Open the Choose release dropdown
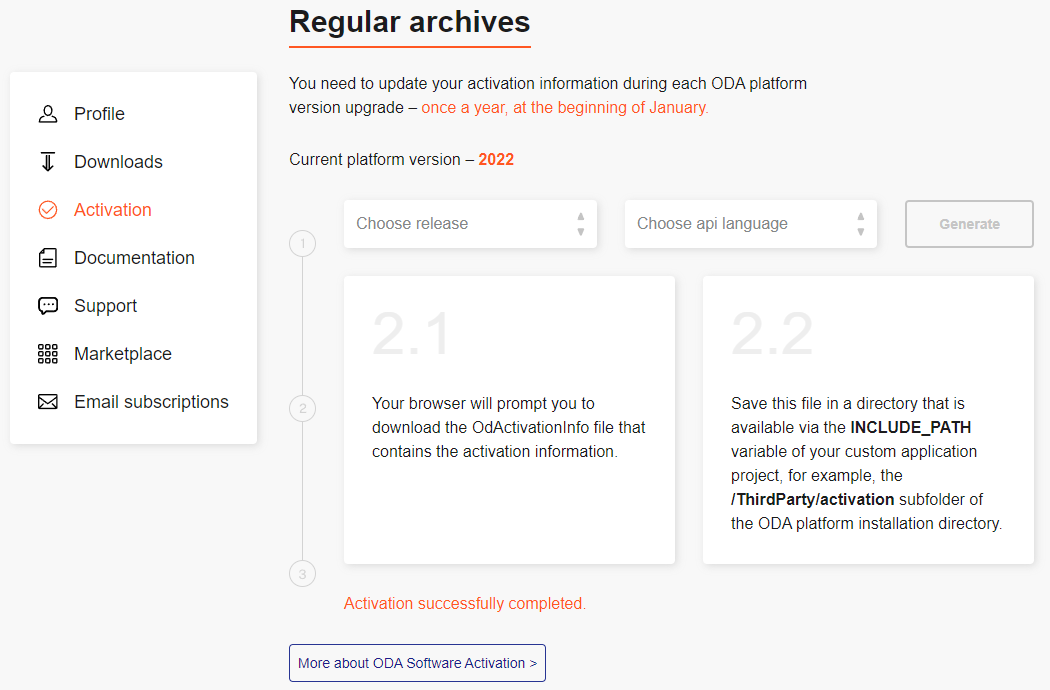 point(470,224)
